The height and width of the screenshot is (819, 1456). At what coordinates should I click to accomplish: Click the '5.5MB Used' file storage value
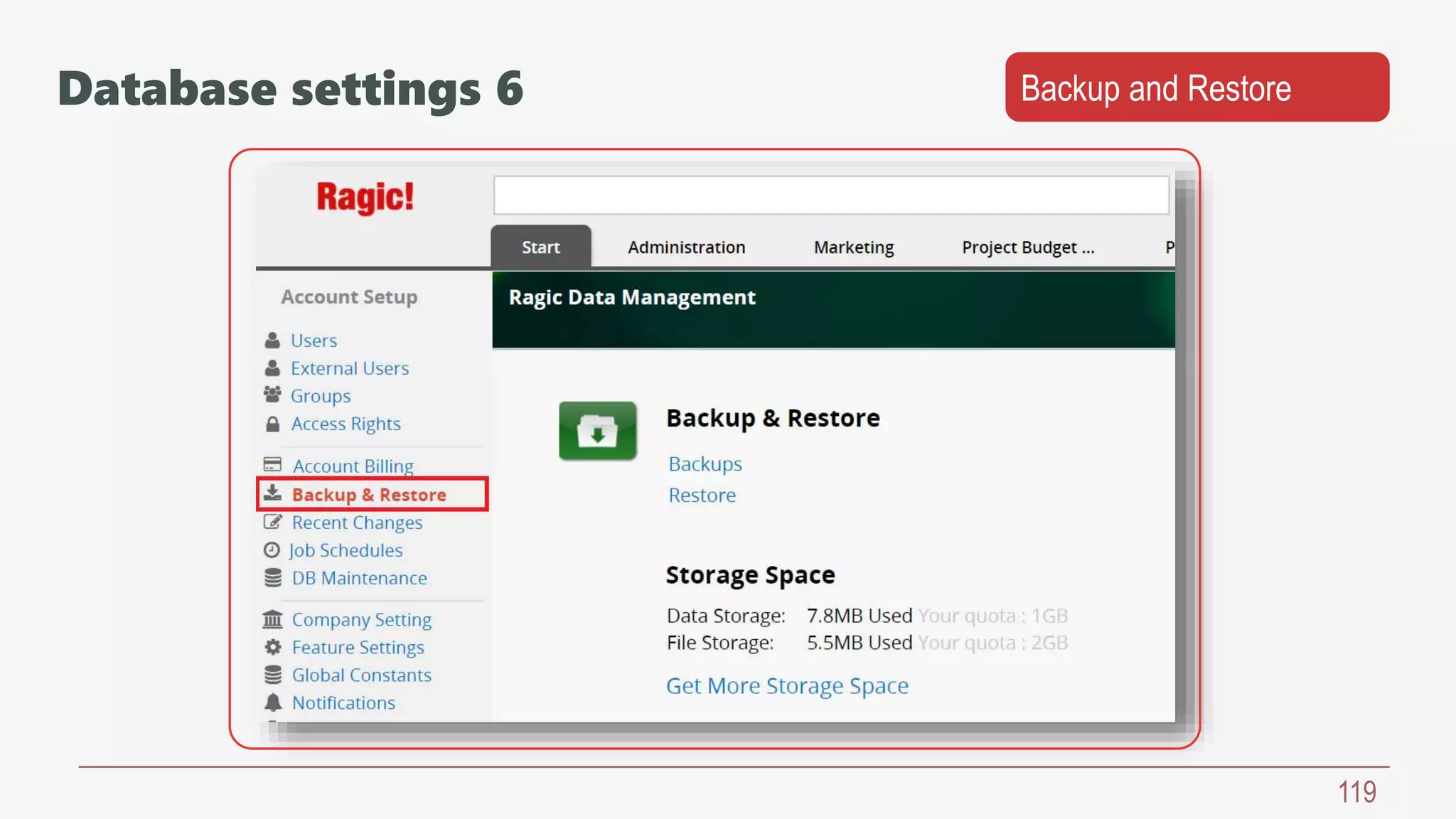860,643
